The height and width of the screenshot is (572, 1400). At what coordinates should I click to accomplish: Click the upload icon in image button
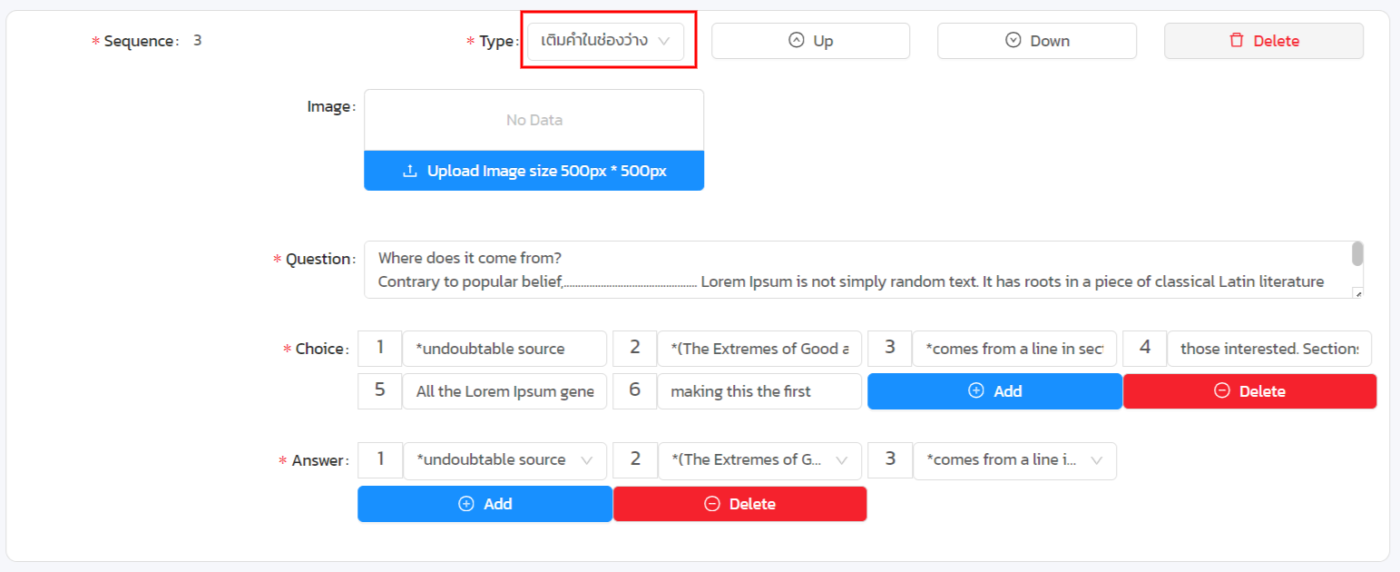pyautogui.click(x=409, y=171)
